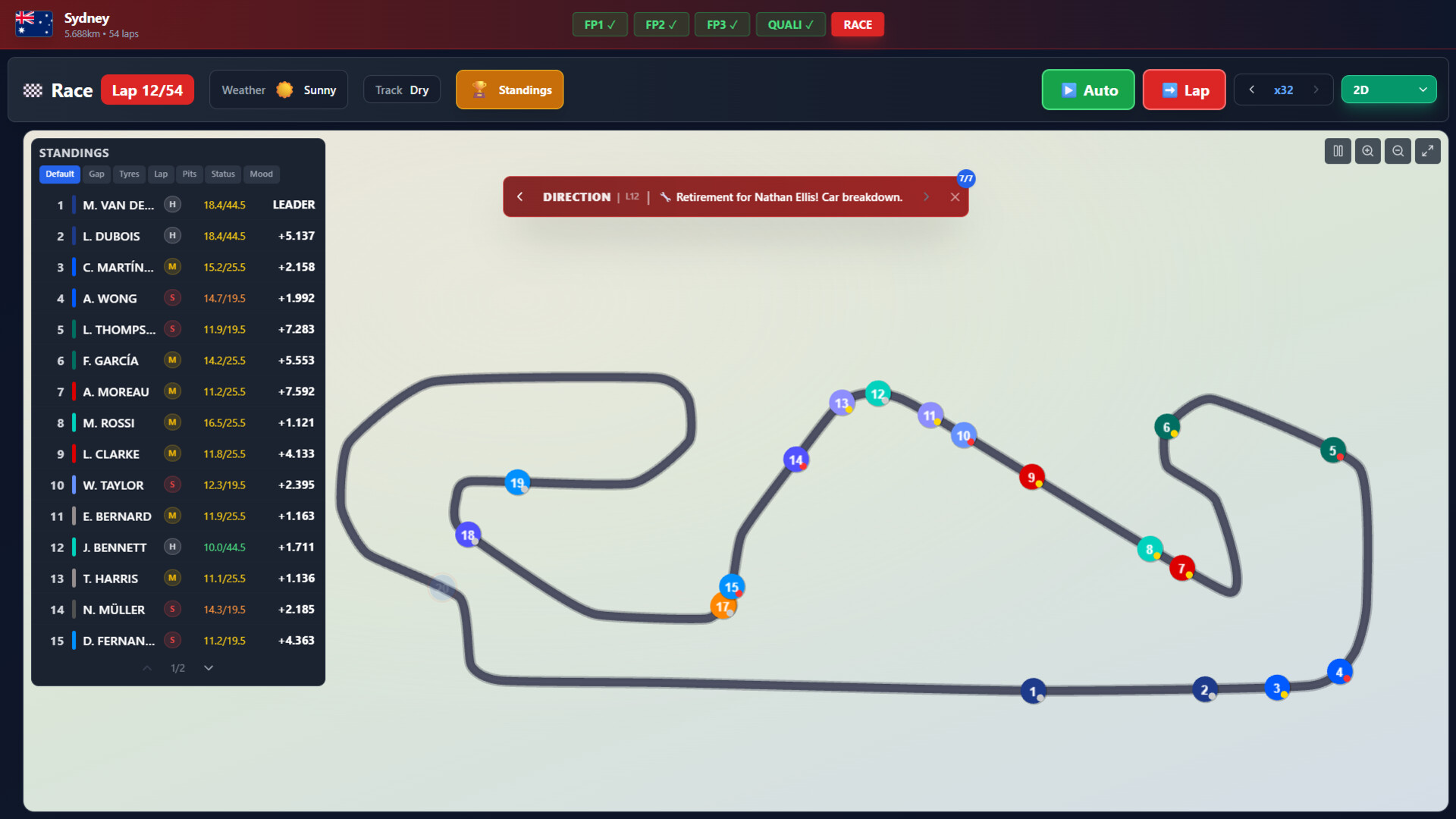
Task: Expand the track map to fullscreen
Action: pos(1428,151)
